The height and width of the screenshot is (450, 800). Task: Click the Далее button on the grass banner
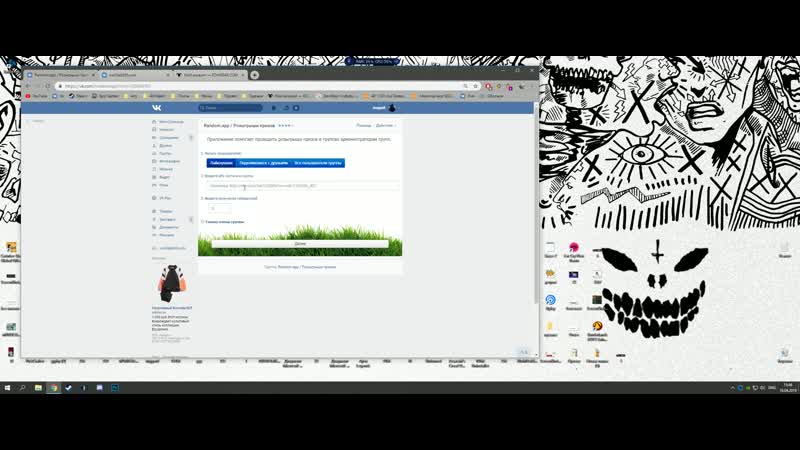coord(300,244)
